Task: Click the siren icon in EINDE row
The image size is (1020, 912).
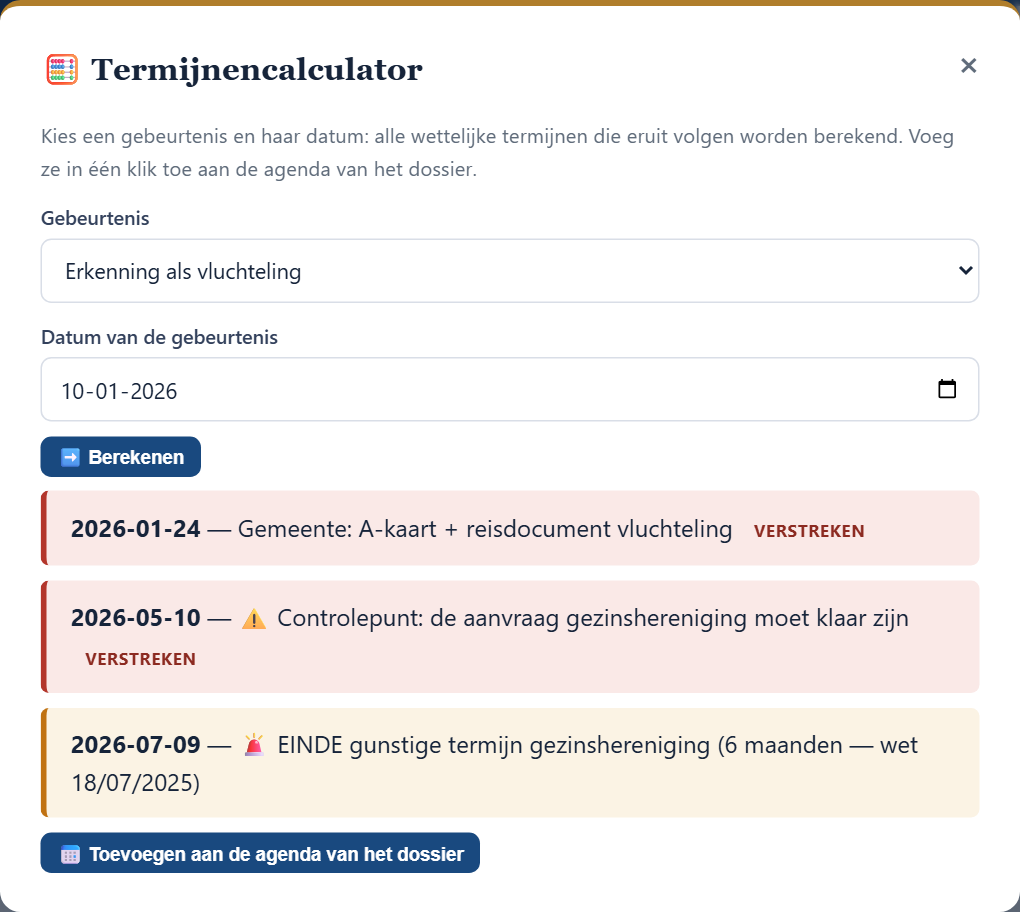Action: 254,745
